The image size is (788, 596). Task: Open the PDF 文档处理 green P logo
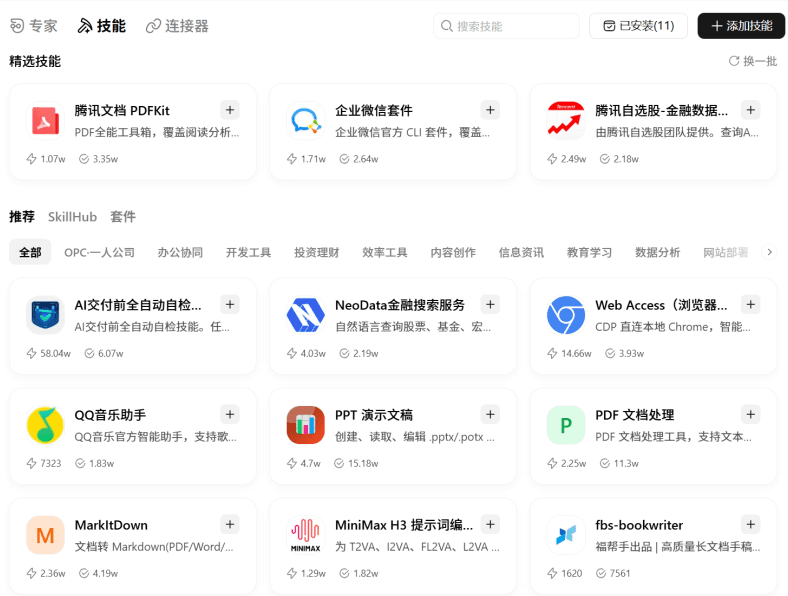(566, 425)
